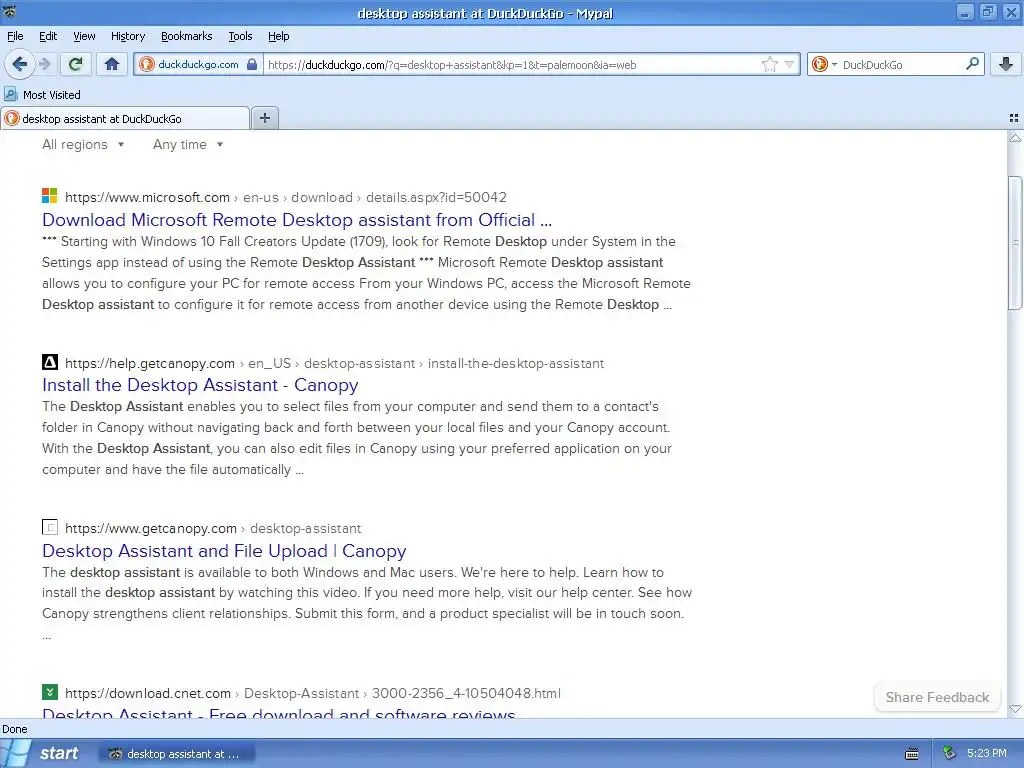This screenshot has height=768, width=1024.
Task: Open the list all tabs button
Action: click(x=1014, y=118)
